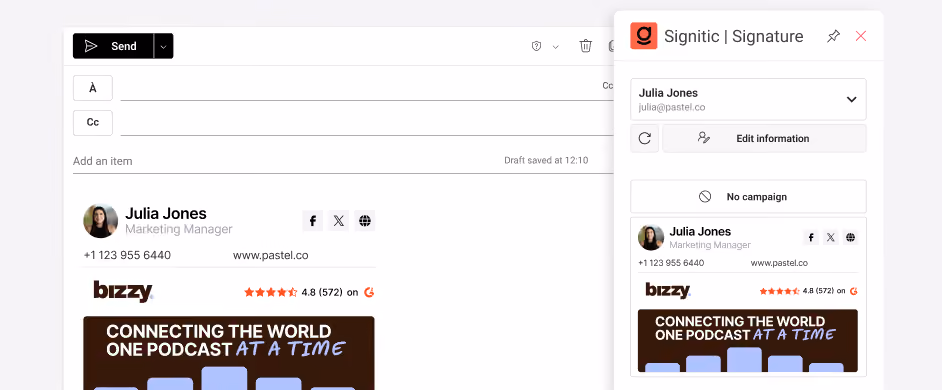This screenshot has width=942, height=390.
Task: Focus the Cc recipients input line
Action: [366, 123]
